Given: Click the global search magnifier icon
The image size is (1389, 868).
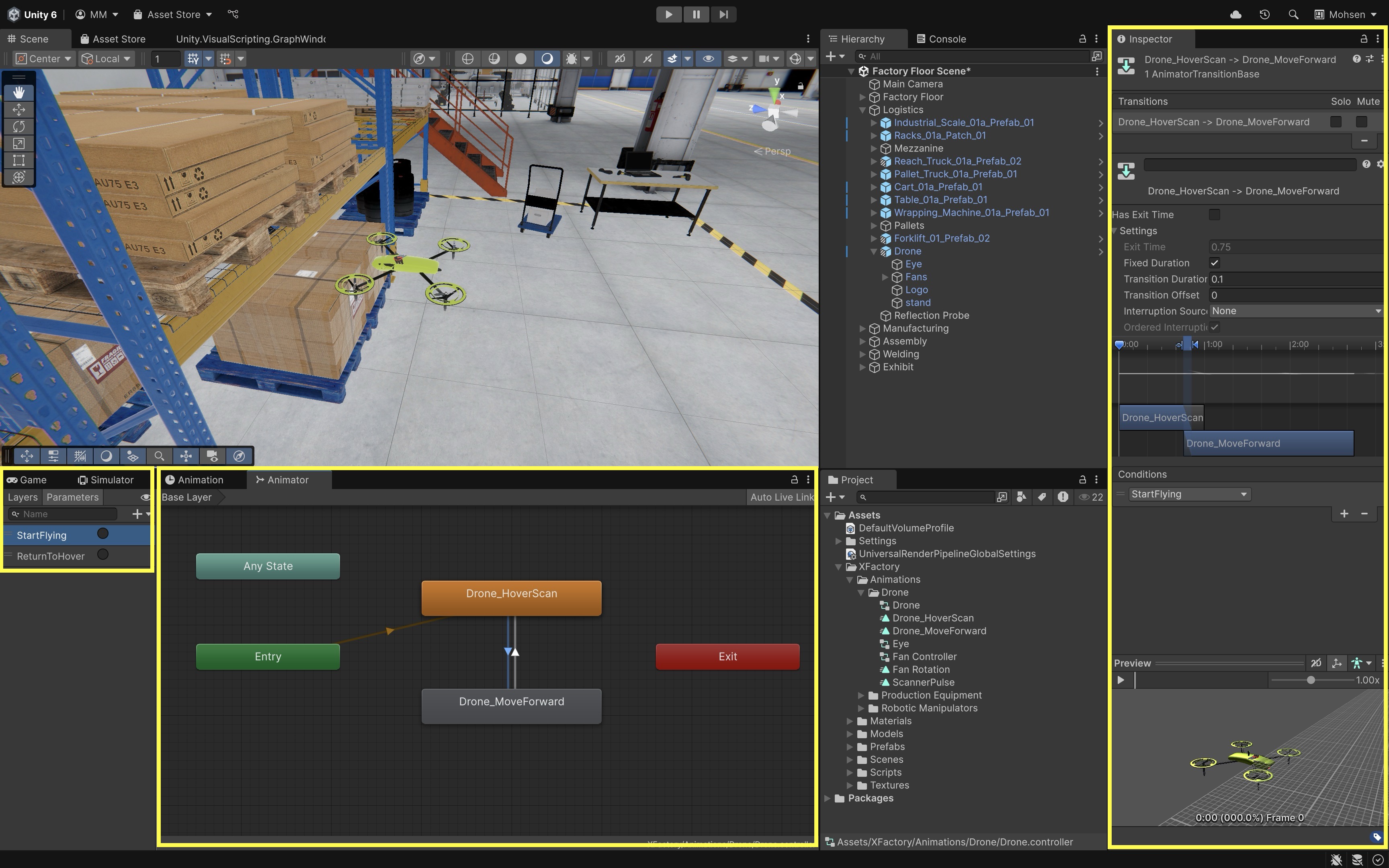Looking at the screenshot, I should (x=1293, y=14).
